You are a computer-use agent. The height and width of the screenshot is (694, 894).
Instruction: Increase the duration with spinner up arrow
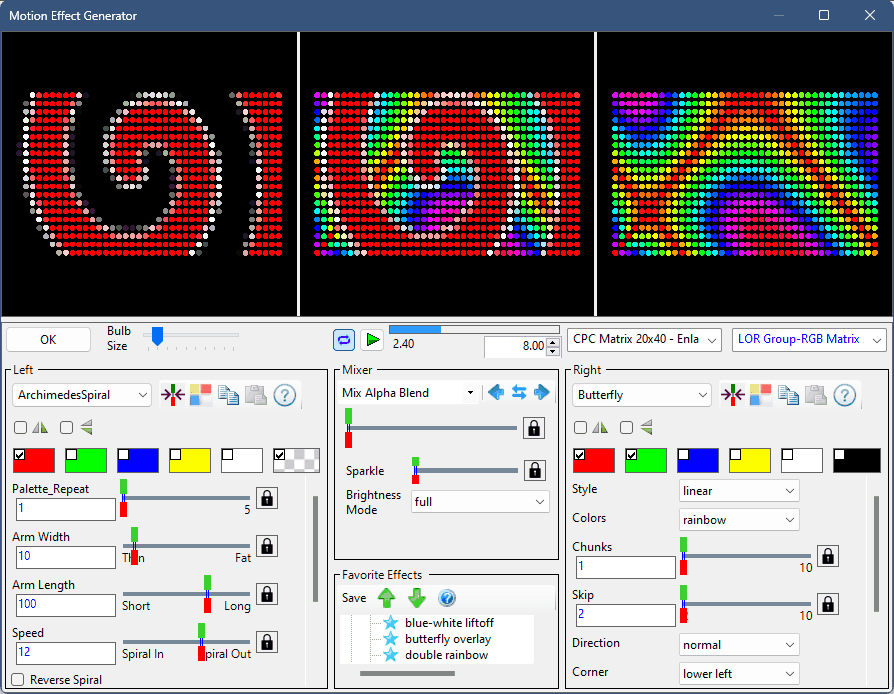552,342
